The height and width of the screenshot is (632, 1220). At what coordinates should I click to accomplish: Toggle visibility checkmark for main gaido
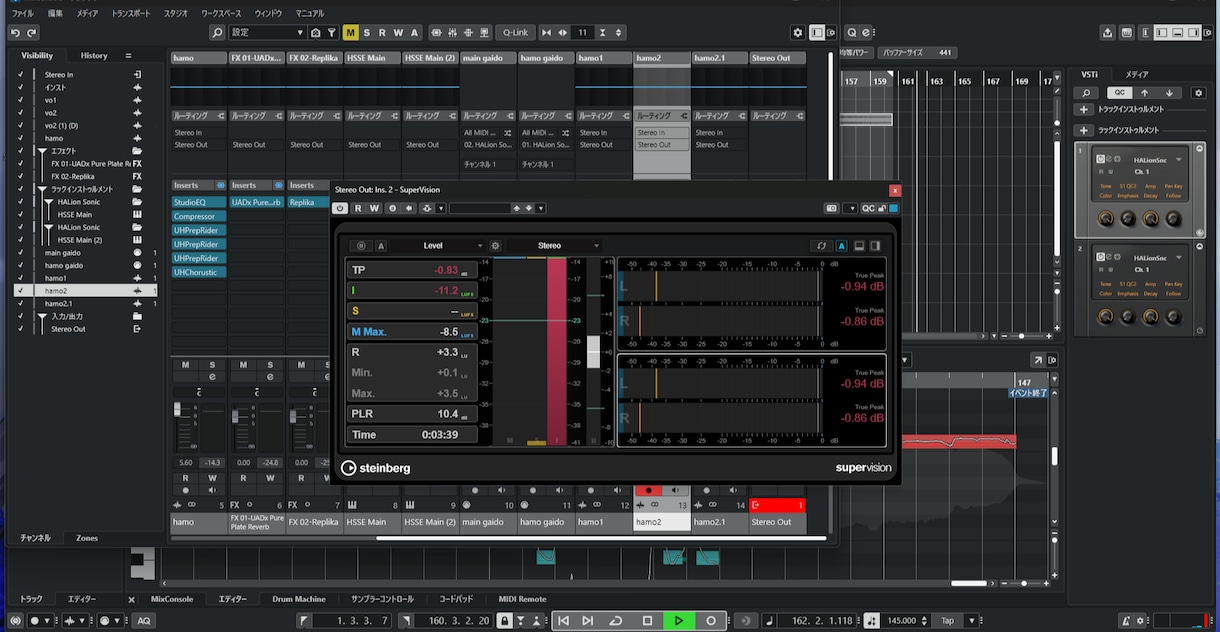click(20, 253)
